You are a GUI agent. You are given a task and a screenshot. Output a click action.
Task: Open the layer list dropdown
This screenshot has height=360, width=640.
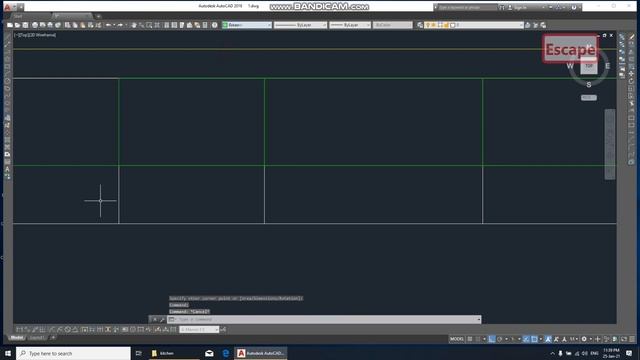pyautogui.click(x=473, y=25)
